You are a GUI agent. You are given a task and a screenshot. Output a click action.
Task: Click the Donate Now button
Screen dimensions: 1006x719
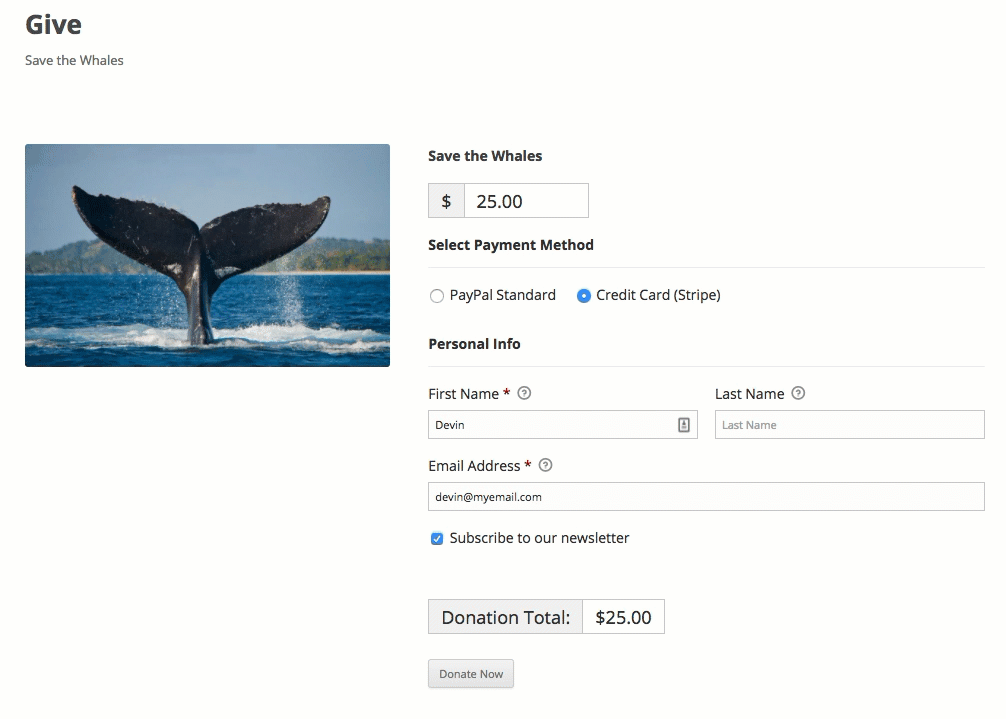[471, 673]
